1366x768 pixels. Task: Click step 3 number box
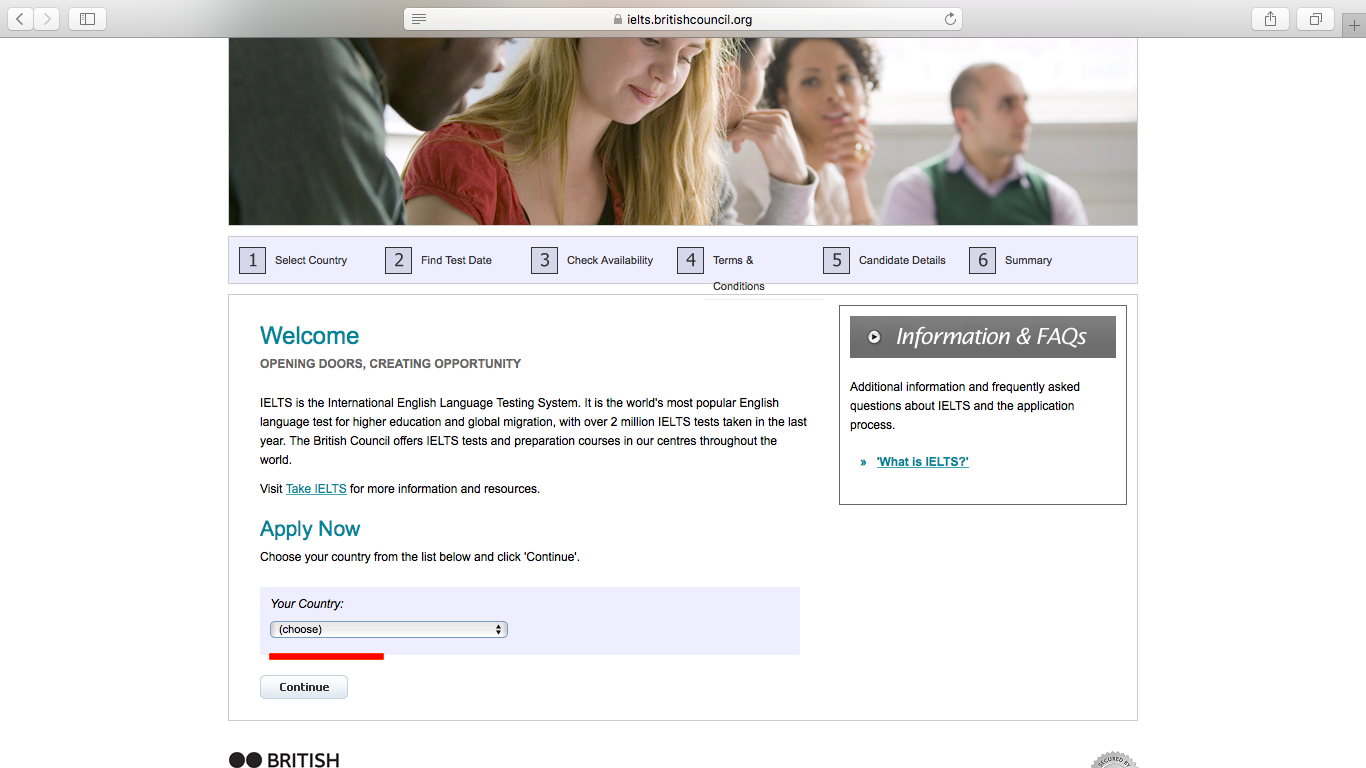[x=544, y=260]
